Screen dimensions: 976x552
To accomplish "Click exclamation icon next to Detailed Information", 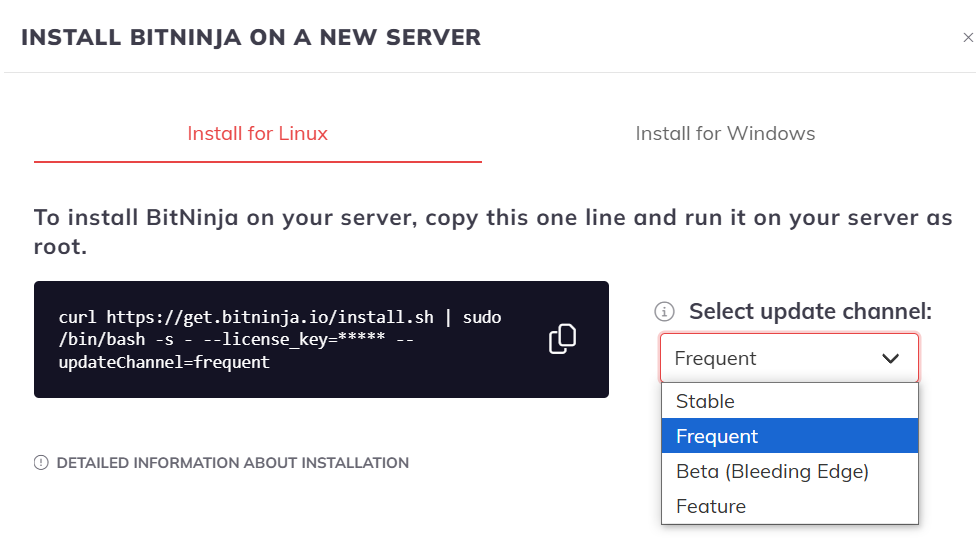I will coord(41,462).
